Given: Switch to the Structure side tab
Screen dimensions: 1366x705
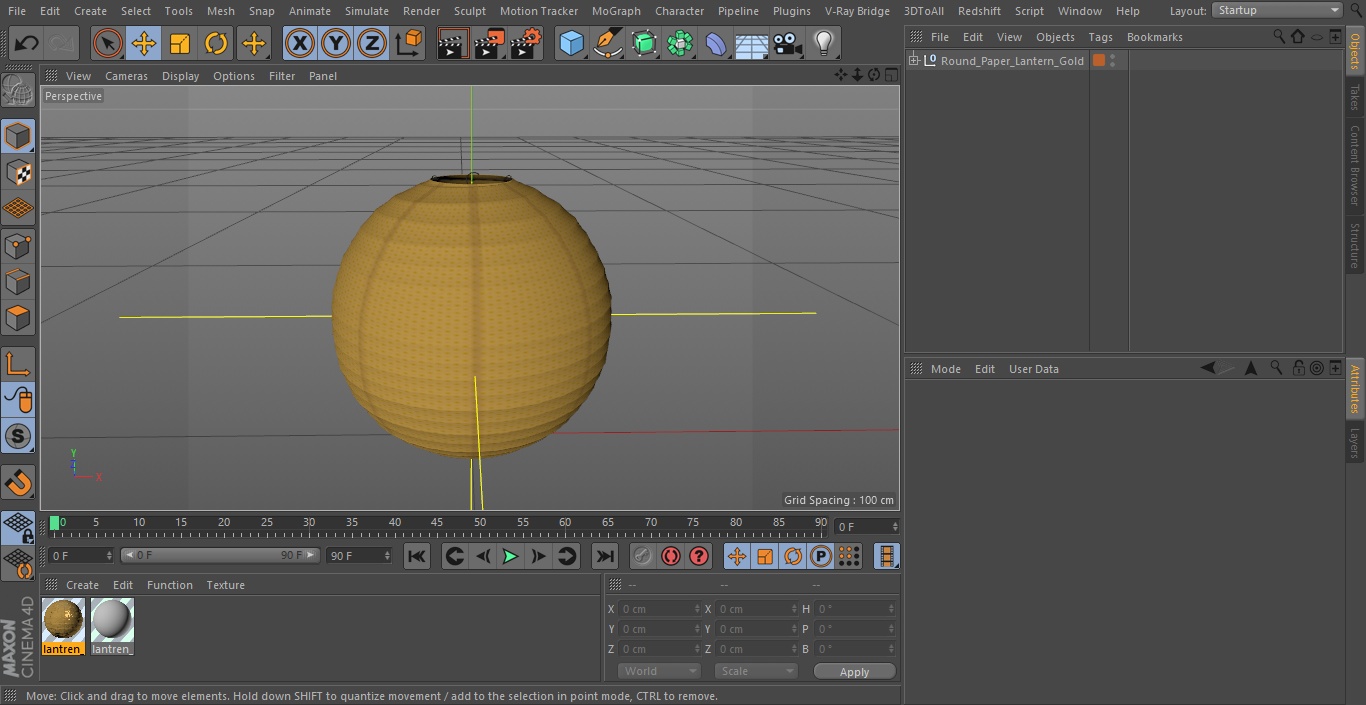Looking at the screenshot, I should click(1355, 245).
